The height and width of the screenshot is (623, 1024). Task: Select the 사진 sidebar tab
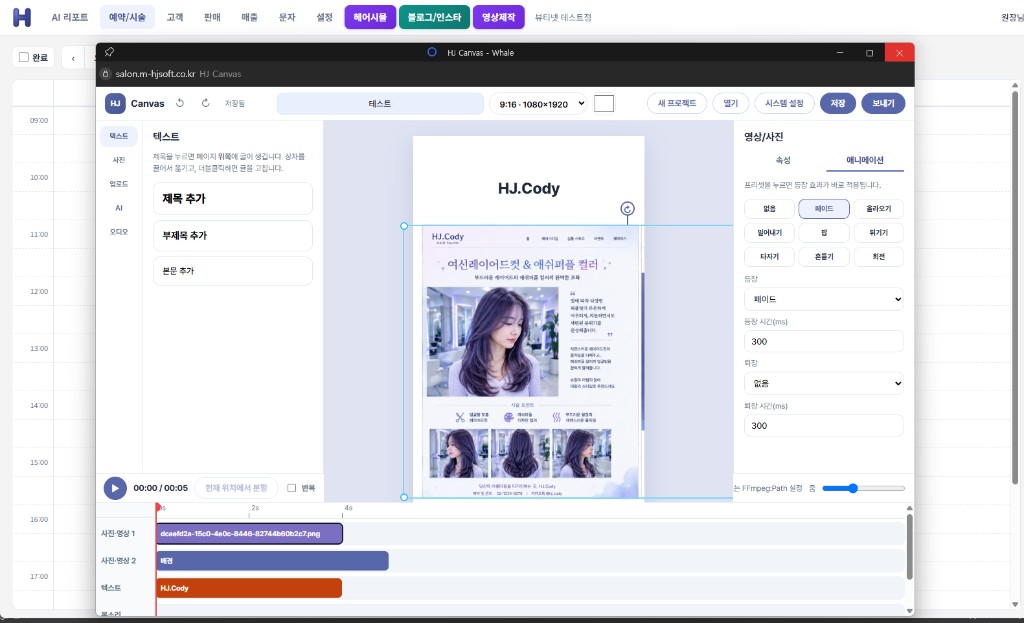119,160
